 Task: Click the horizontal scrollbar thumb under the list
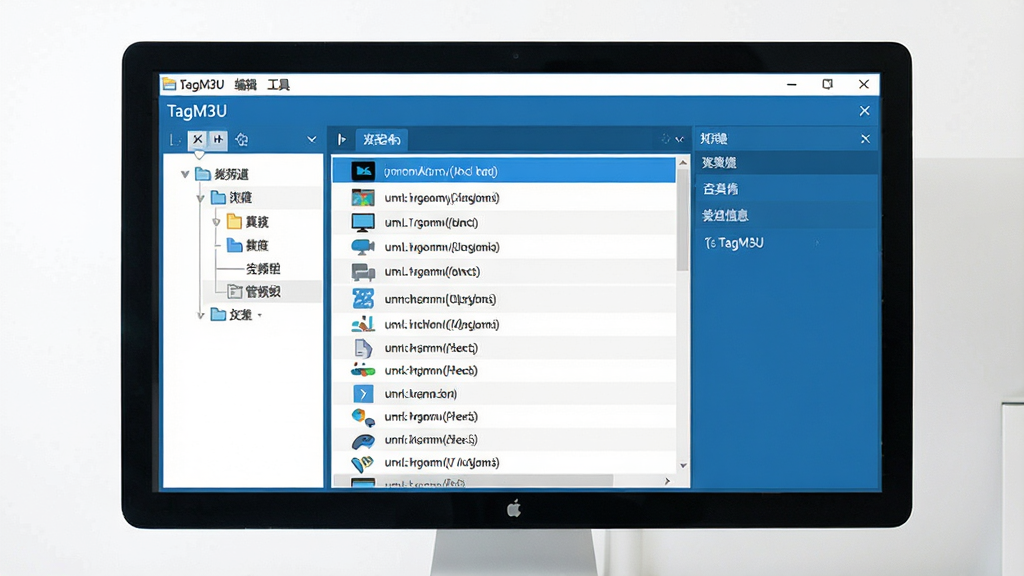(473, 481)
